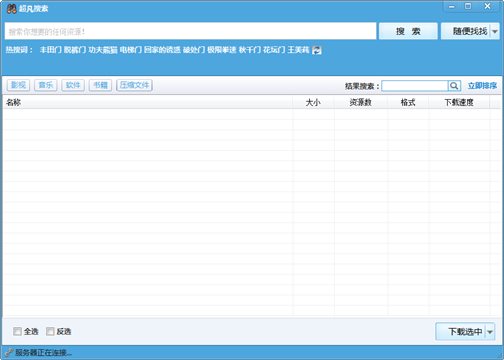Tick the 全选 checkbox
Screen dimensions: 504x360
pyautogui.click(x=17, y=331)
